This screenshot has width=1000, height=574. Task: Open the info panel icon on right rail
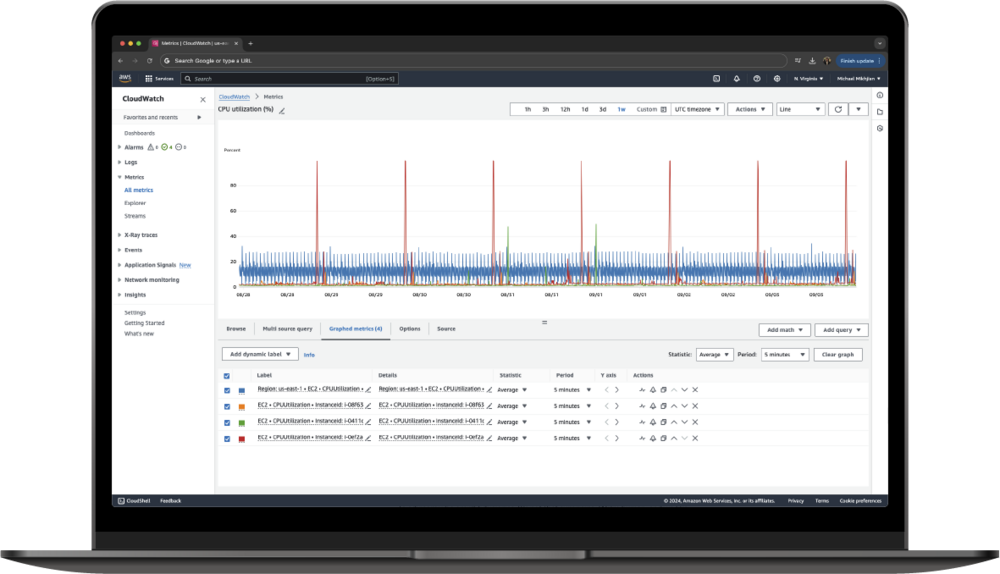click(879, 95)
